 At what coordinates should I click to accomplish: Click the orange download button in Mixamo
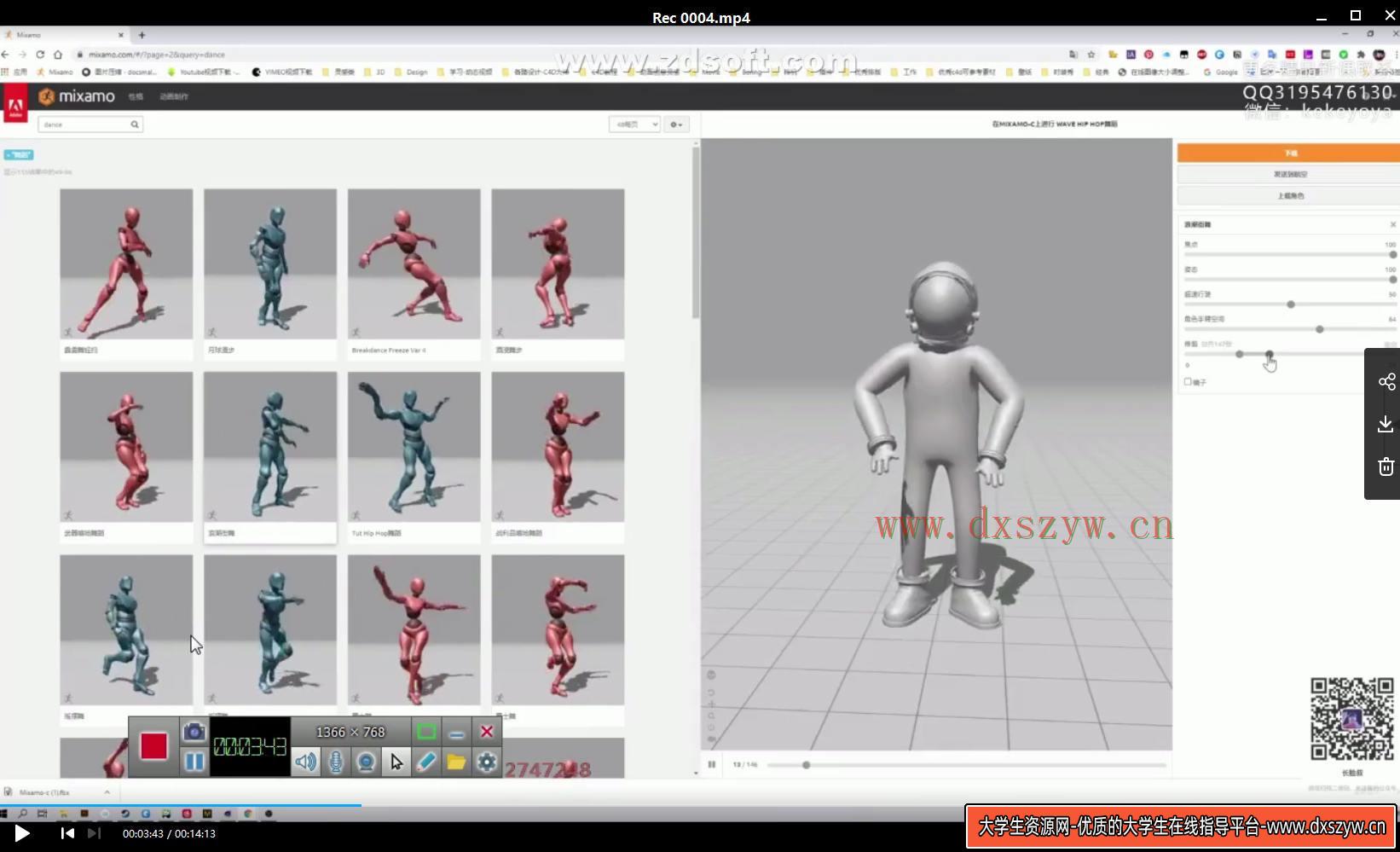[x=1288, y=153]
